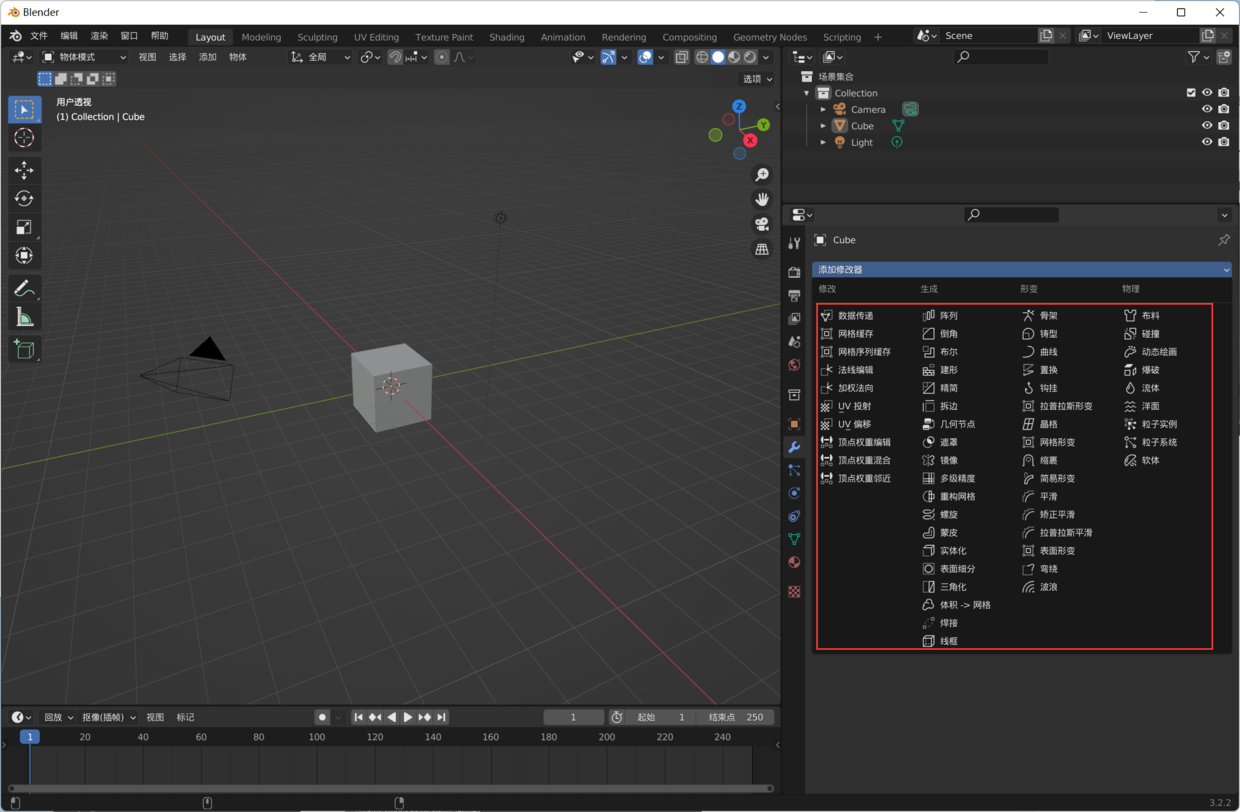The width and height of the screenshot is (1240, 812).
Task: Select the Add Cube tool
Action: [x=24, y=350]
